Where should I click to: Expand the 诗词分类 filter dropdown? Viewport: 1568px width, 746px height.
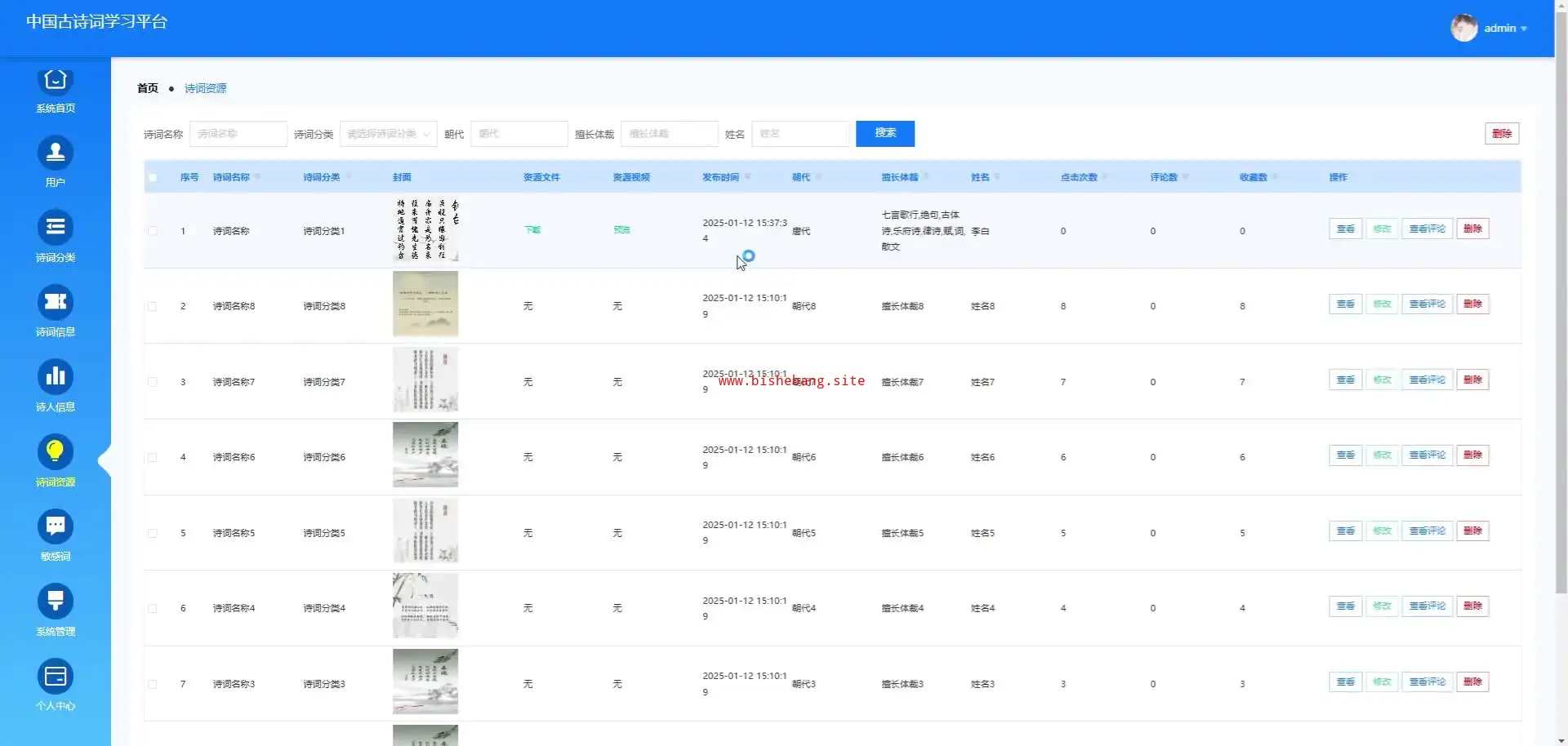(388, 134)
